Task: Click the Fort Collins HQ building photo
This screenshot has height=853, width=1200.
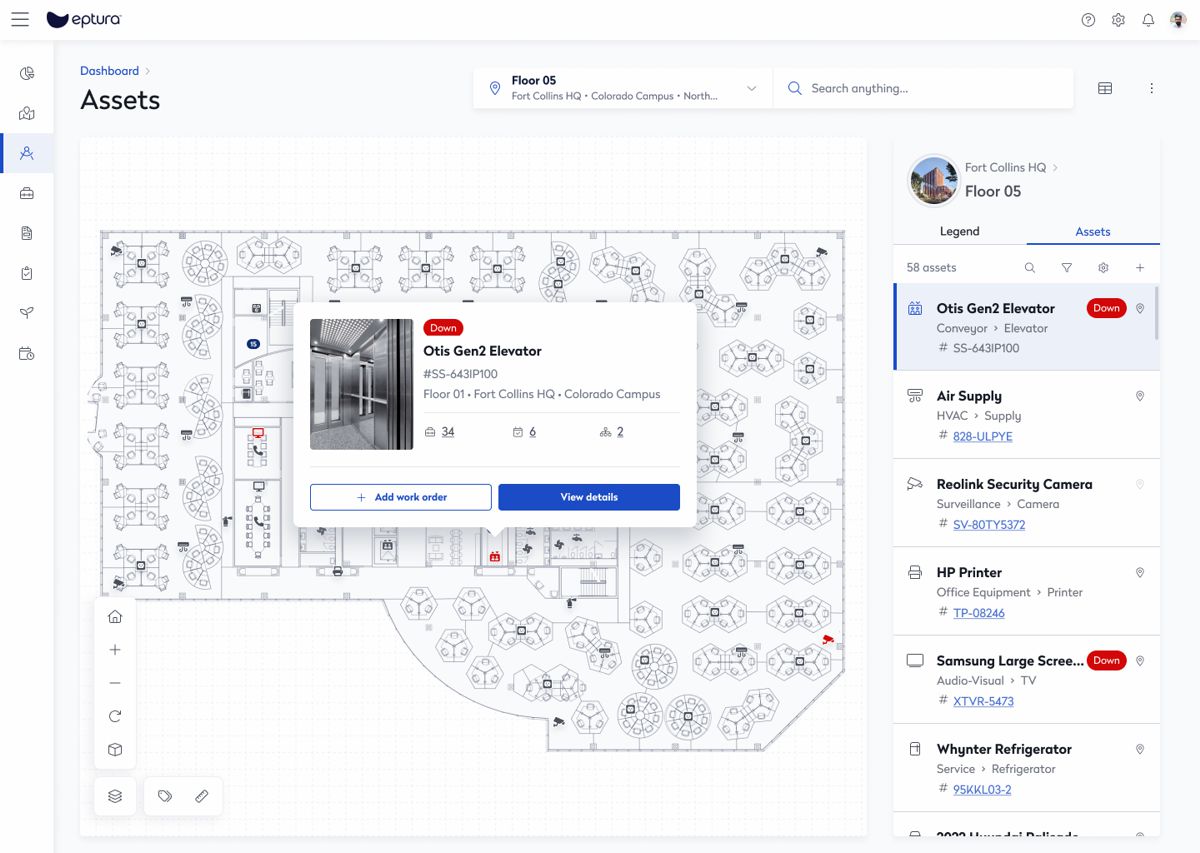Action: [934, 181]
